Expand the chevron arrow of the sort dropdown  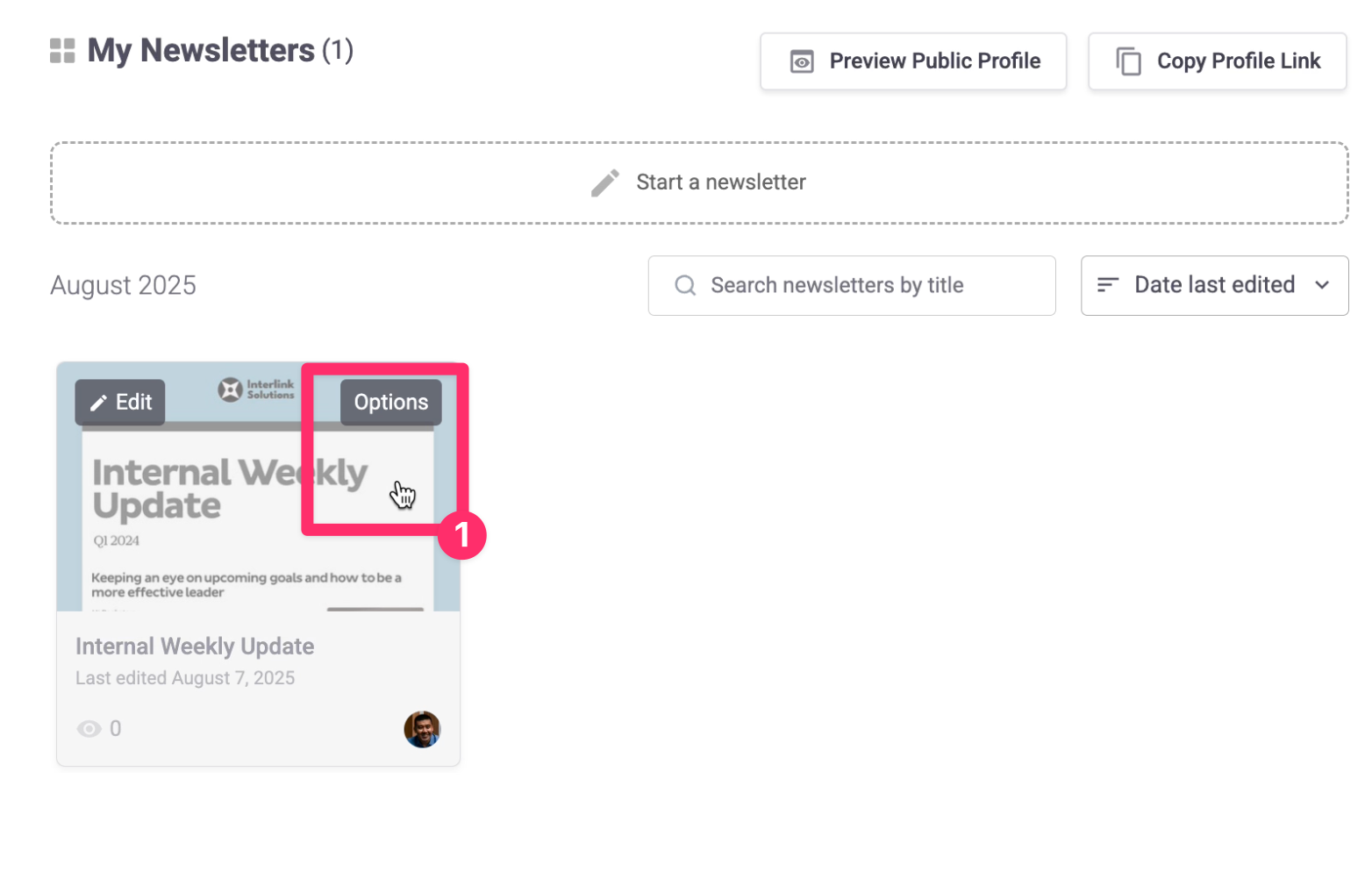click(x=1322, y=285)
